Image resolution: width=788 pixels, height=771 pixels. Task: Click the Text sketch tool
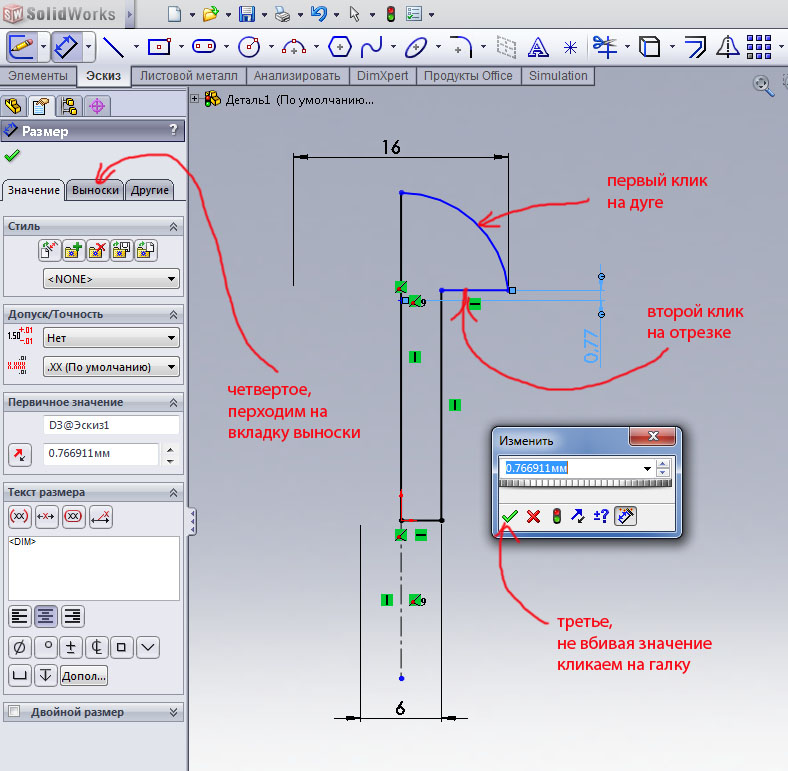click(538, 46)
